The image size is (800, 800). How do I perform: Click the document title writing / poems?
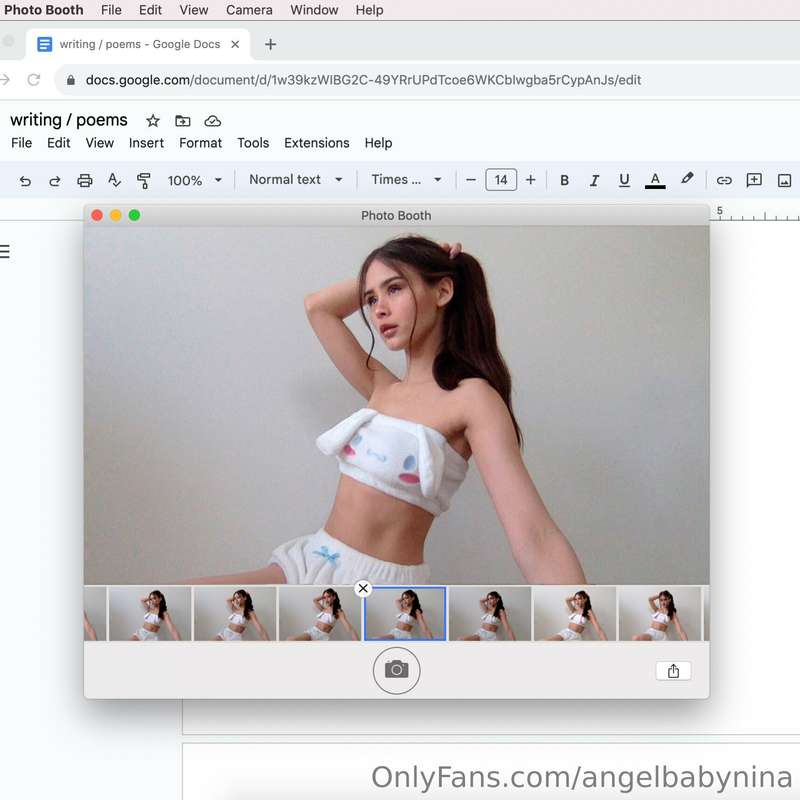tap(69, 120)
